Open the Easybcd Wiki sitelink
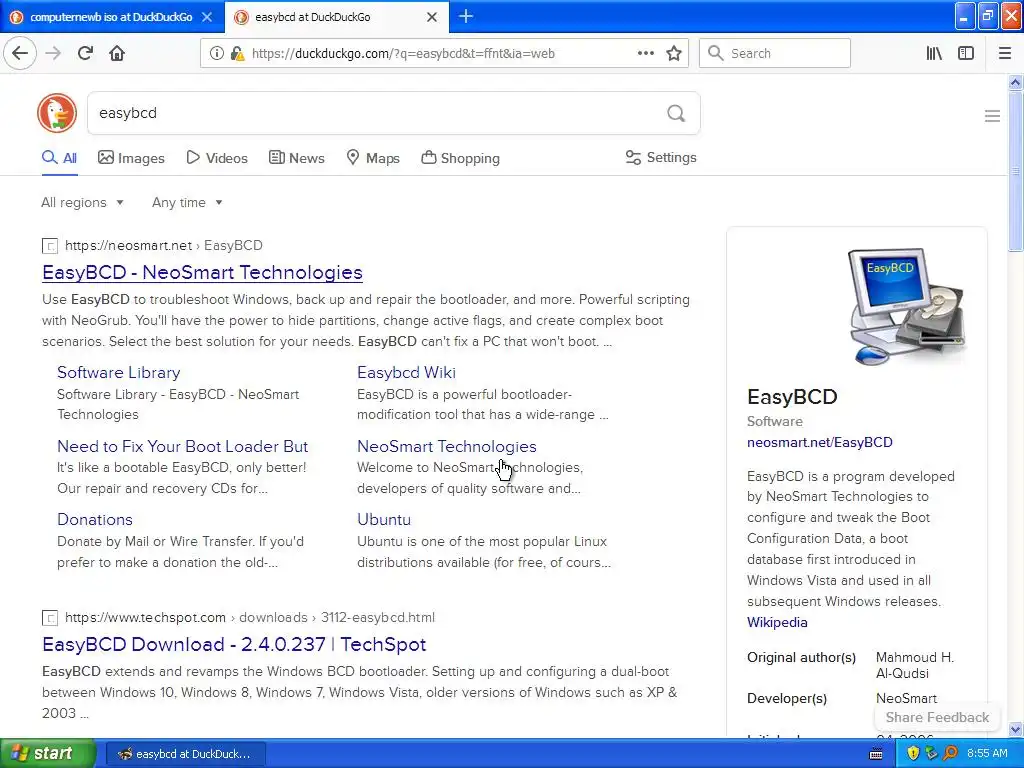This screenshot has width=1024, height=768. (406, 372)
